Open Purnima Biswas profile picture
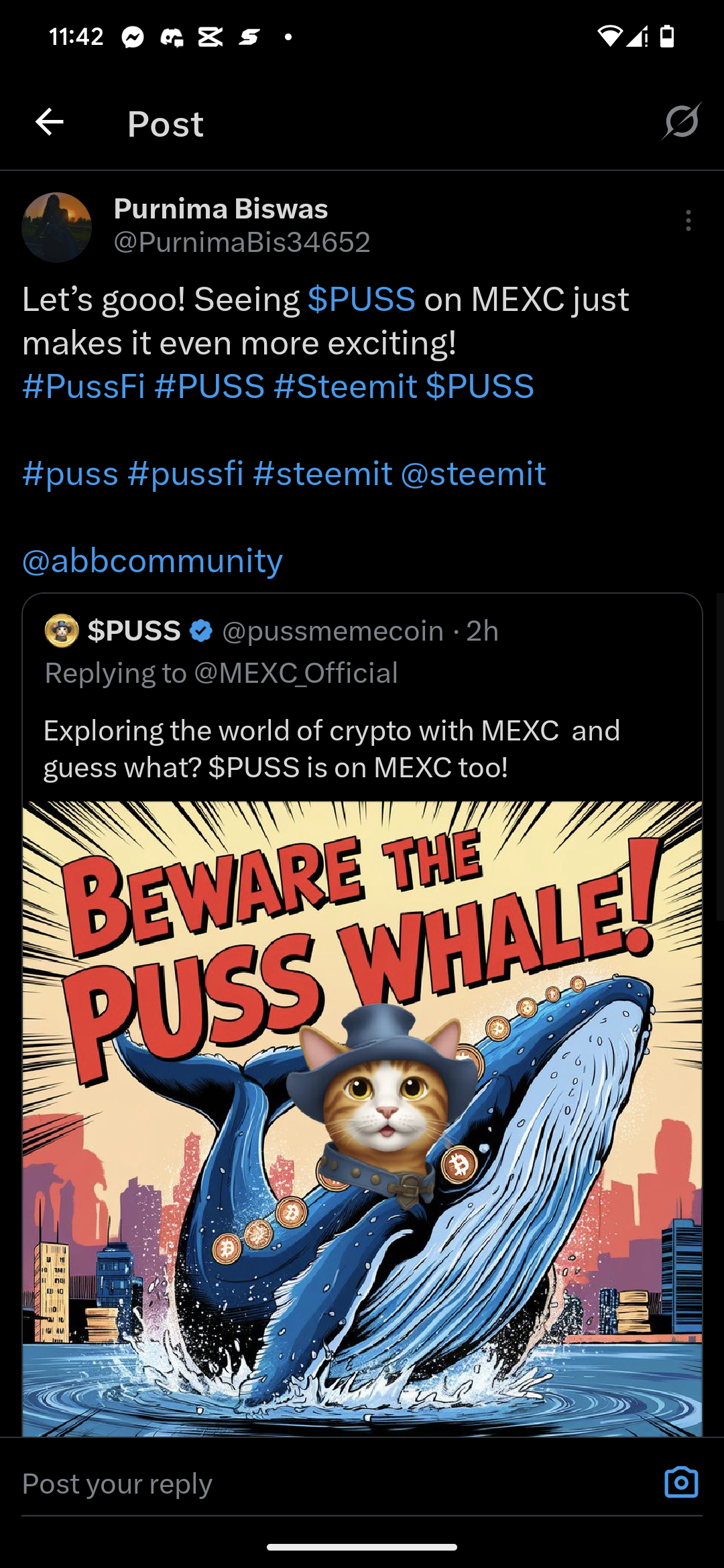This screenshot has width=724, height=1568. tap(57, 227)
